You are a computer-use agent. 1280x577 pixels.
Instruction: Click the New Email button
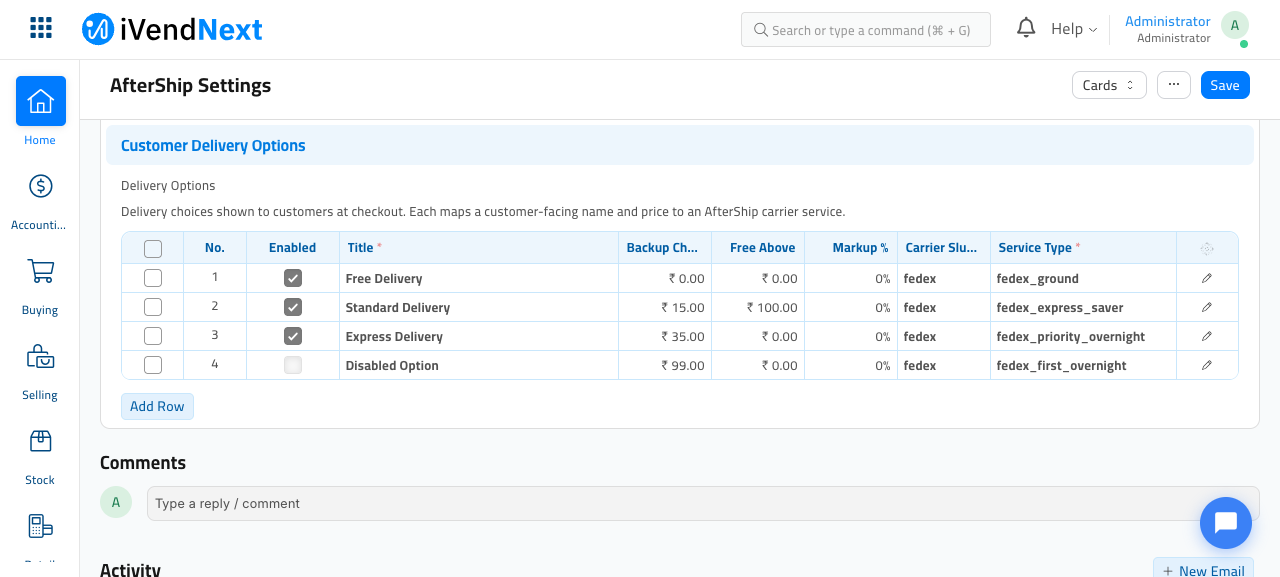[x=1203, y=570]
